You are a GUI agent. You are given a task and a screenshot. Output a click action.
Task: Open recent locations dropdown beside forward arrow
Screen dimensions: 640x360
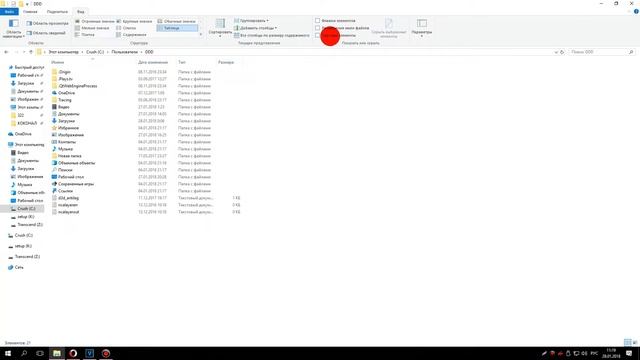coord(24,52)
